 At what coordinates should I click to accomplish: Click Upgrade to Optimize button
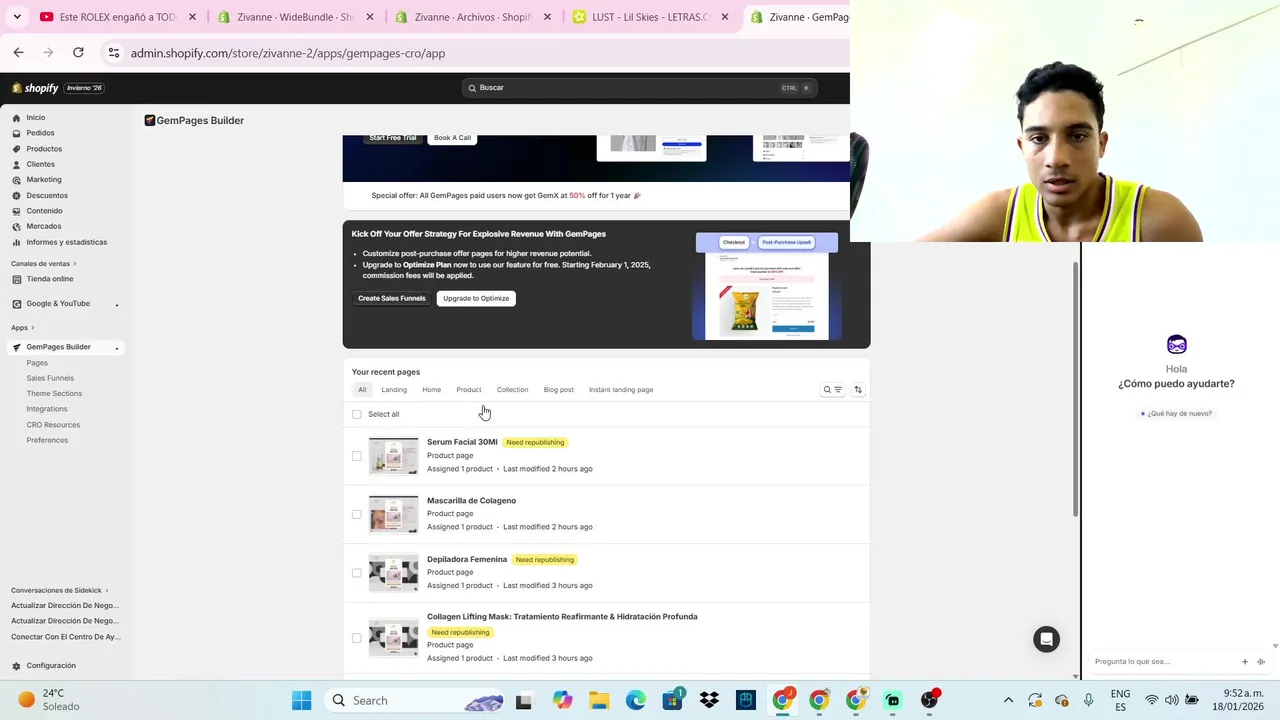coord(476,298)
